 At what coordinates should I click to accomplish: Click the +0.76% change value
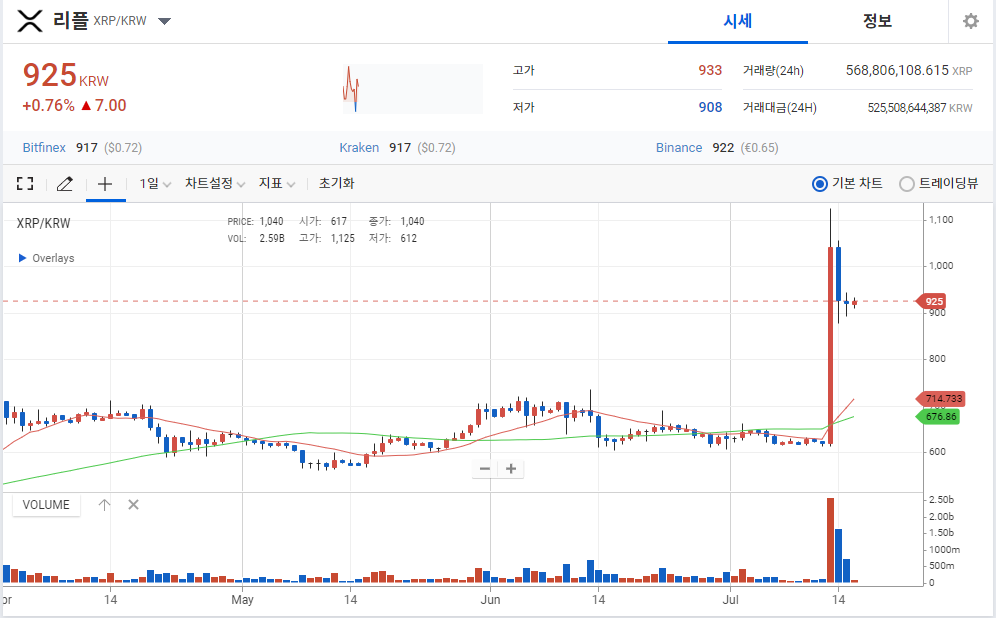click(x=48, y=105)
